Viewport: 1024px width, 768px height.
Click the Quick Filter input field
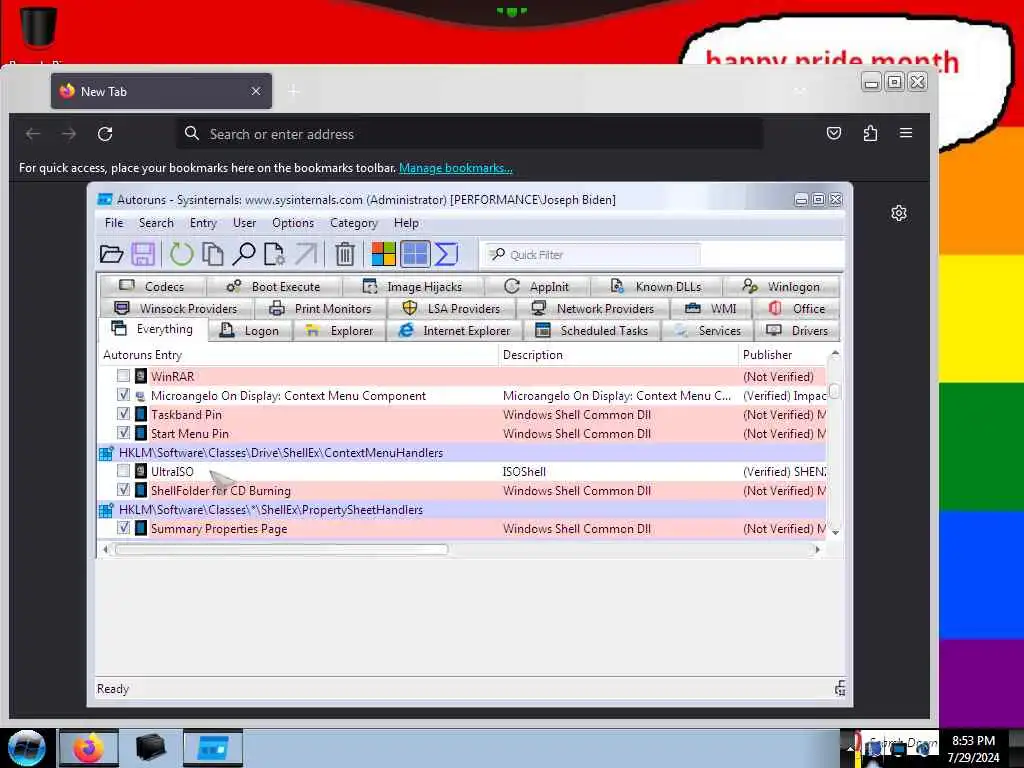click(594, 255)
